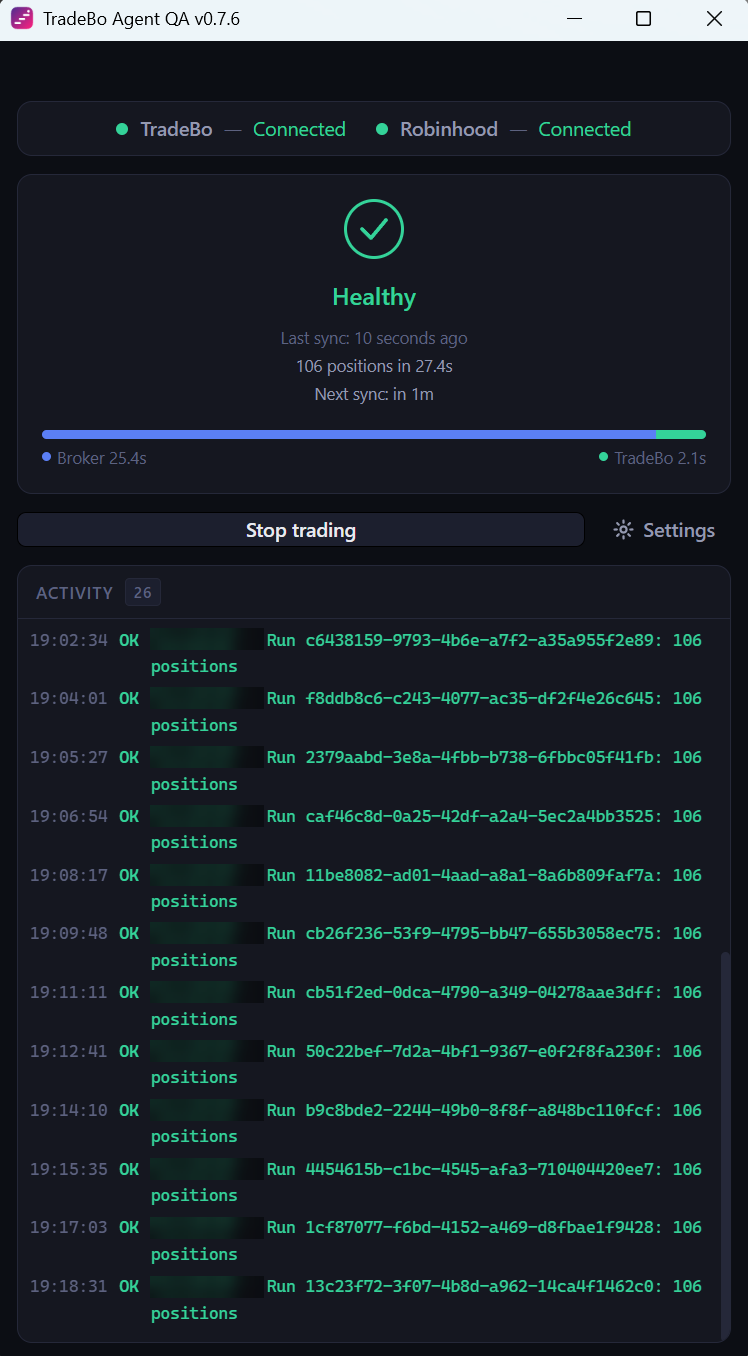Close the TradeBo Agent window
This screenshot has height=1356, width=748.
click(714, 19)
